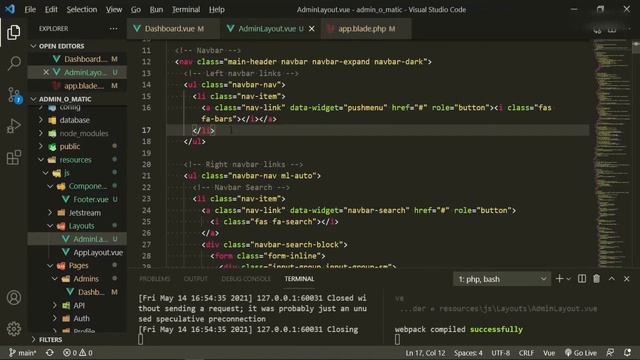Screen dimensions: 640x360
Task: Split the editor to the right
Action: click(x=612, y=29)
